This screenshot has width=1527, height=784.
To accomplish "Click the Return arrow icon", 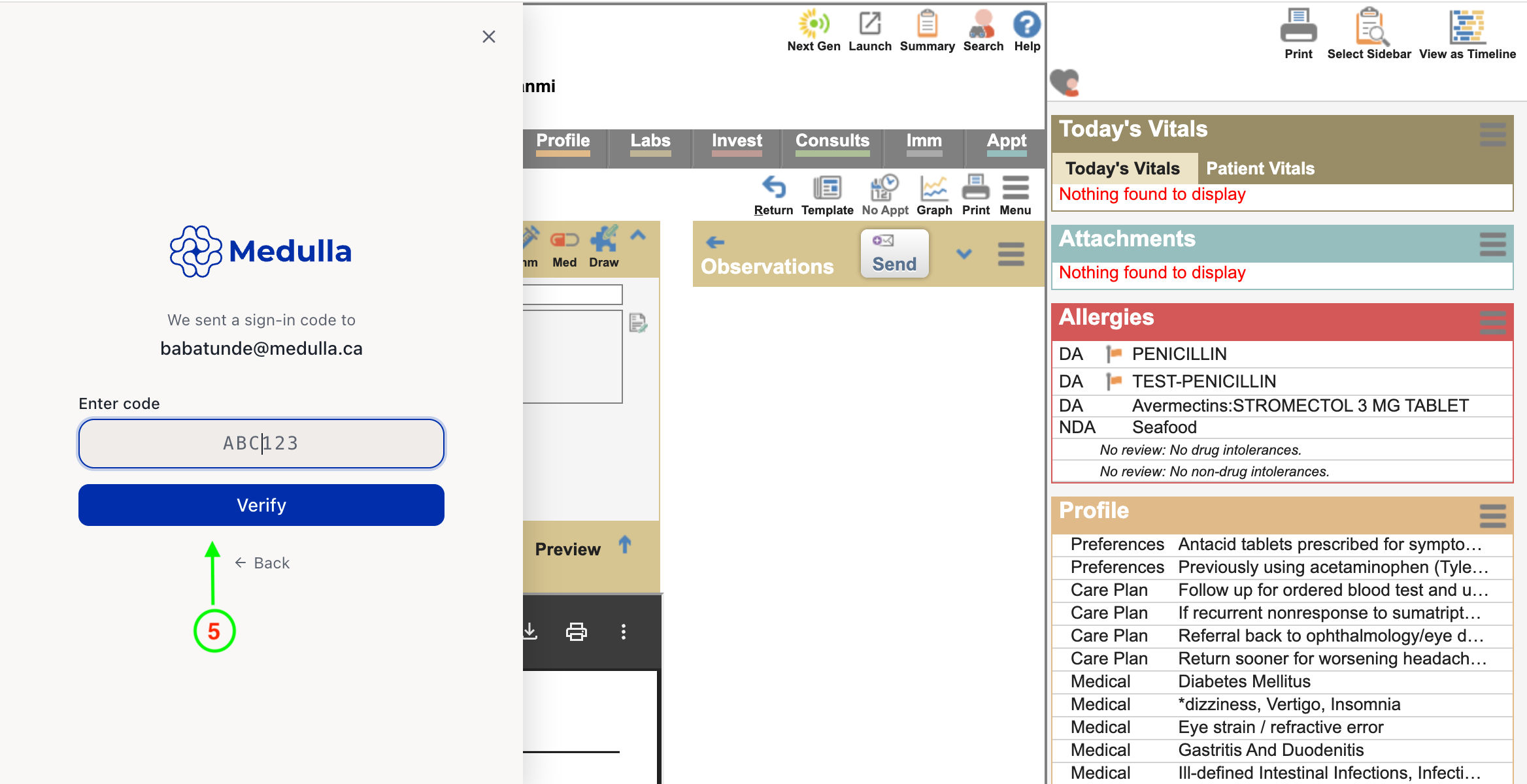I will pos(774,195).
